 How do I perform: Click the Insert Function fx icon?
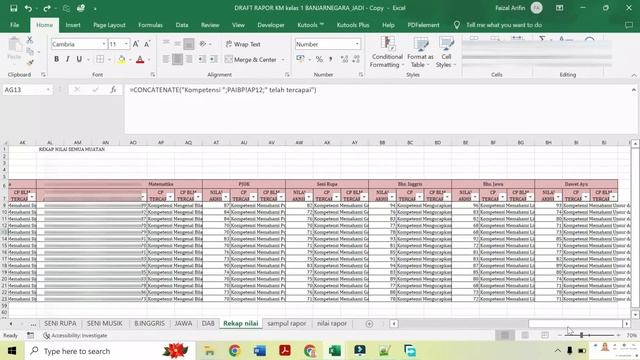pyautogui.click(x=113, y=90)
